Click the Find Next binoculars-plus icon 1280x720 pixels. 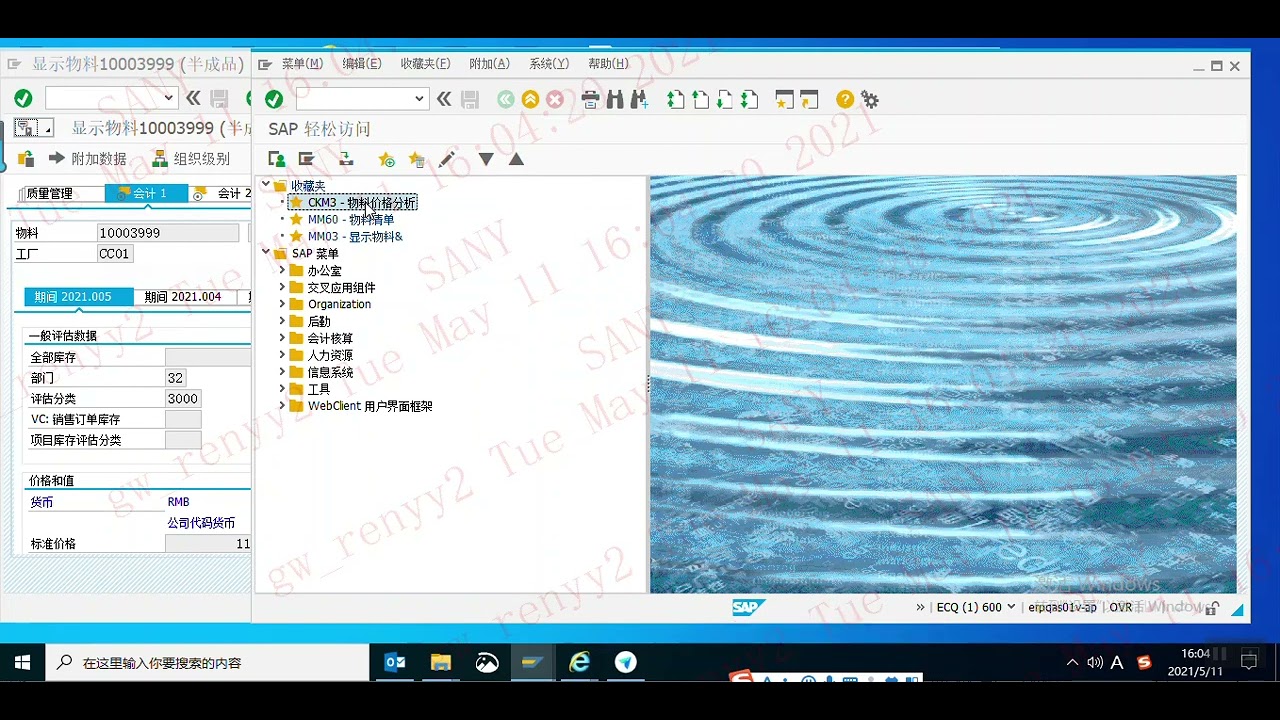click(639, 99)
